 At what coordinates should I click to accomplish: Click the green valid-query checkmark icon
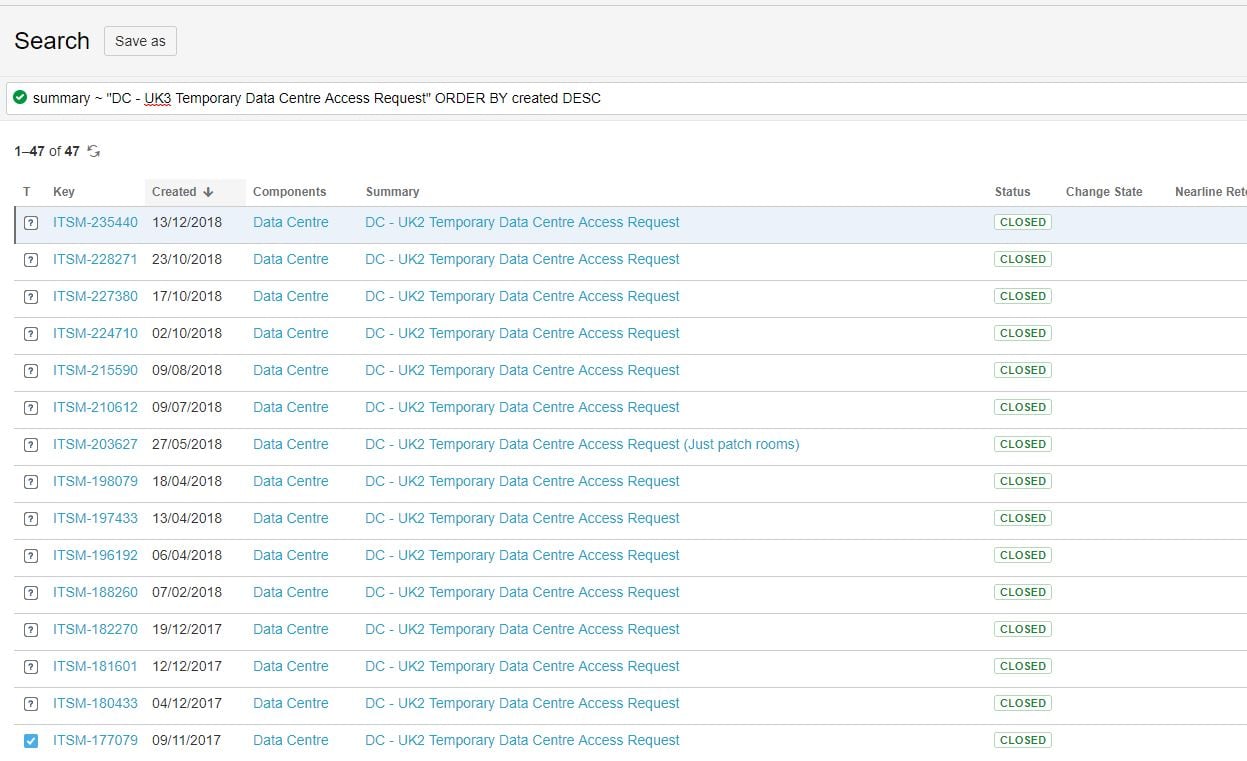pos(20,98)
